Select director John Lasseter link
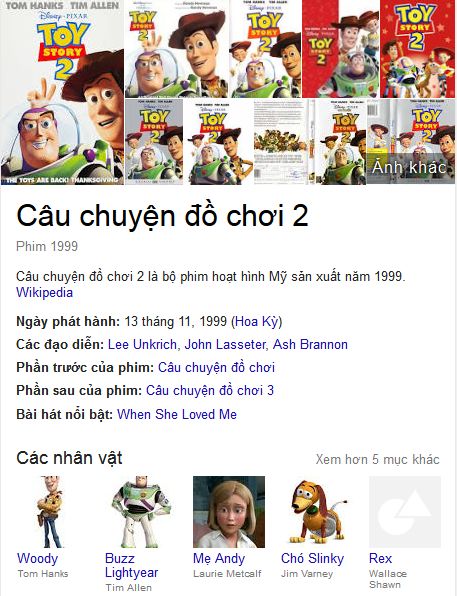 coord(225,344)
